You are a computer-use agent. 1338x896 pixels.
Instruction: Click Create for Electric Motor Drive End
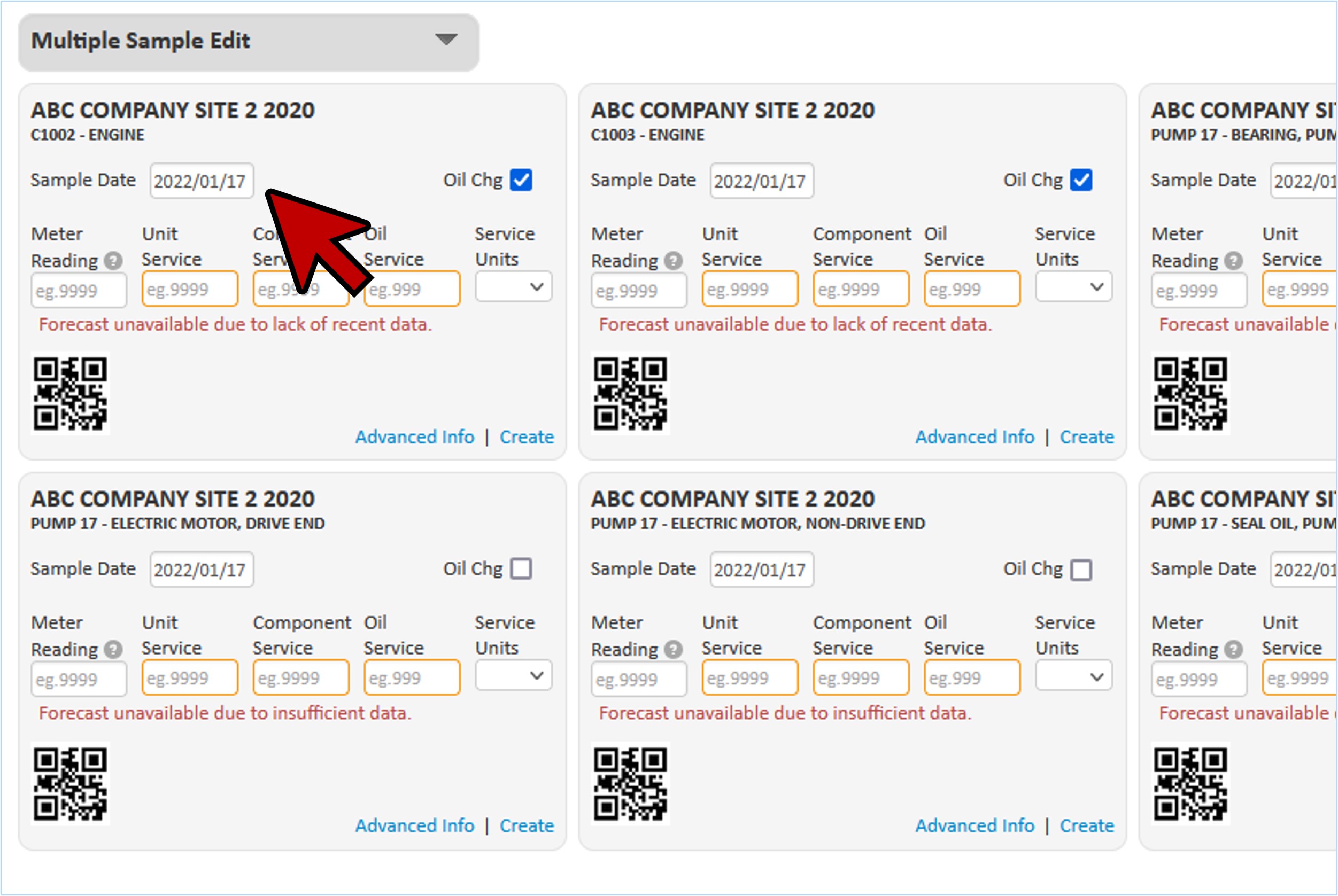pyautogui.click(x=527, y=825)
